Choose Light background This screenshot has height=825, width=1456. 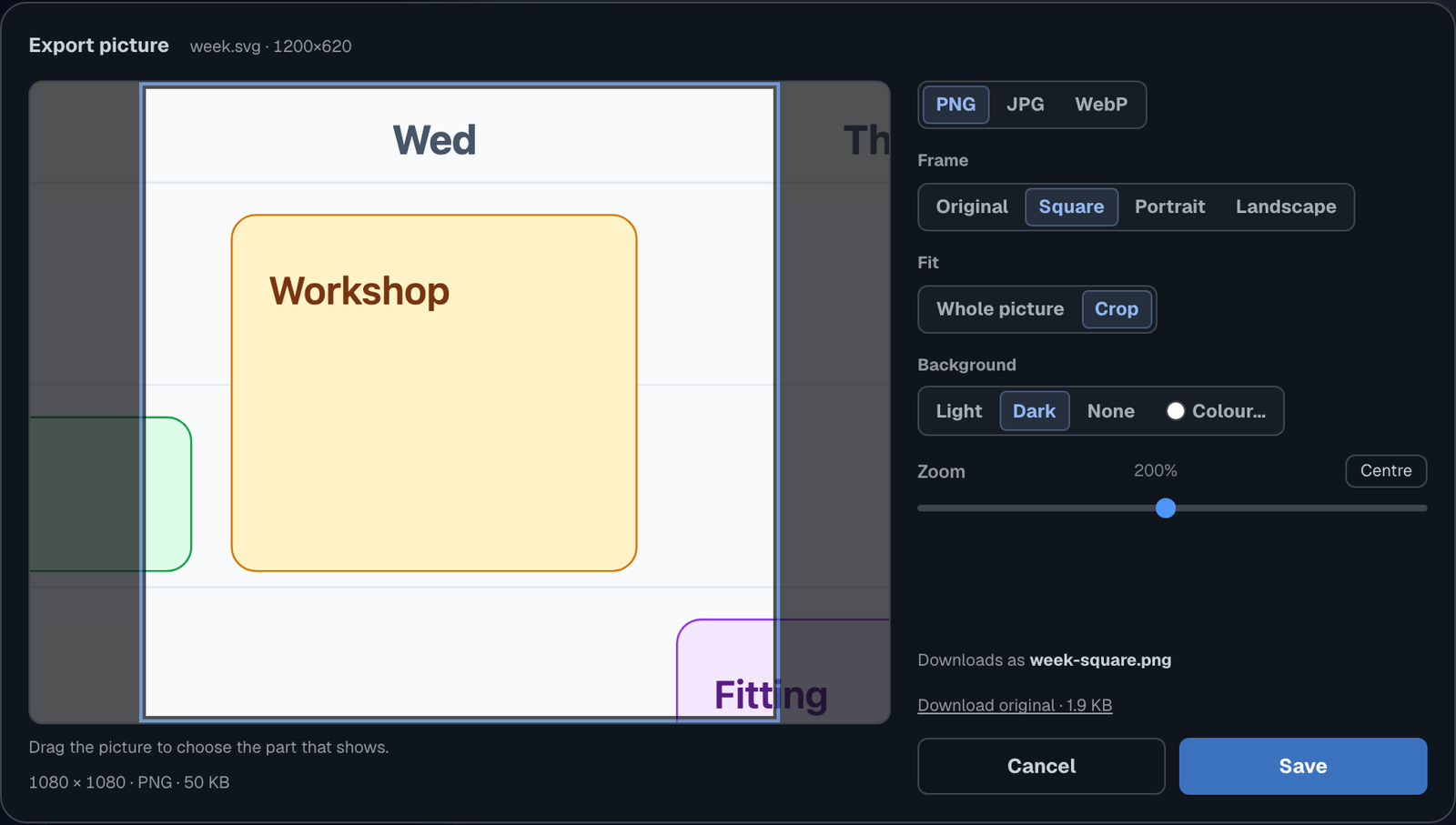[x=959, y=411]
